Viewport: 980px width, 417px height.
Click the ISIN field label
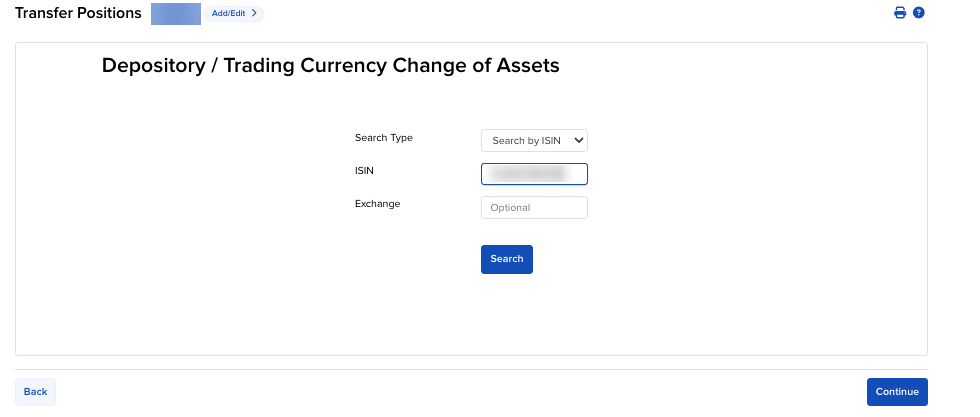364,171
